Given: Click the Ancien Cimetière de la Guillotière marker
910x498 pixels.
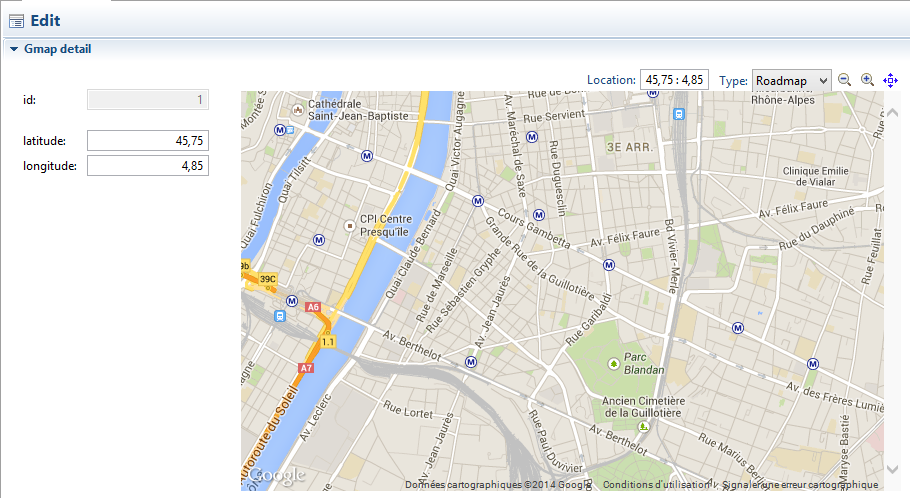Looking at the screenshot, I should pos(643,427).
